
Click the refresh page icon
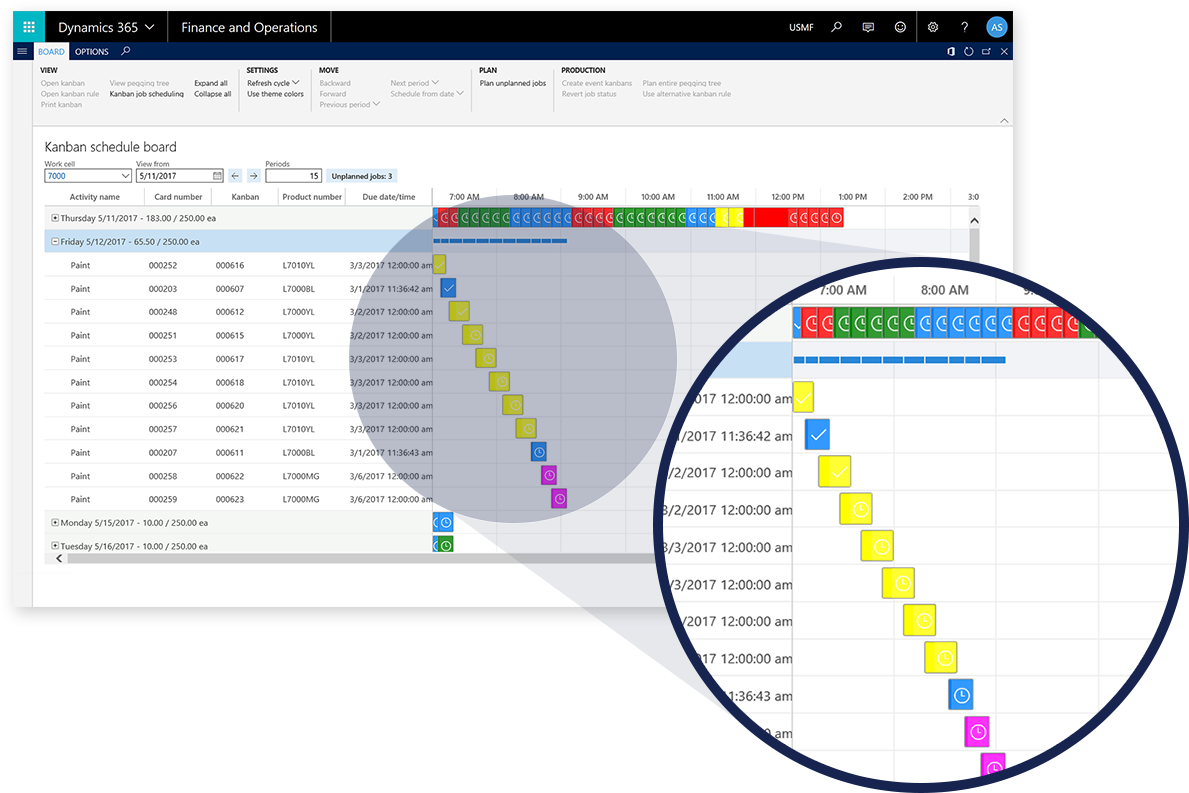pos(968,52)
